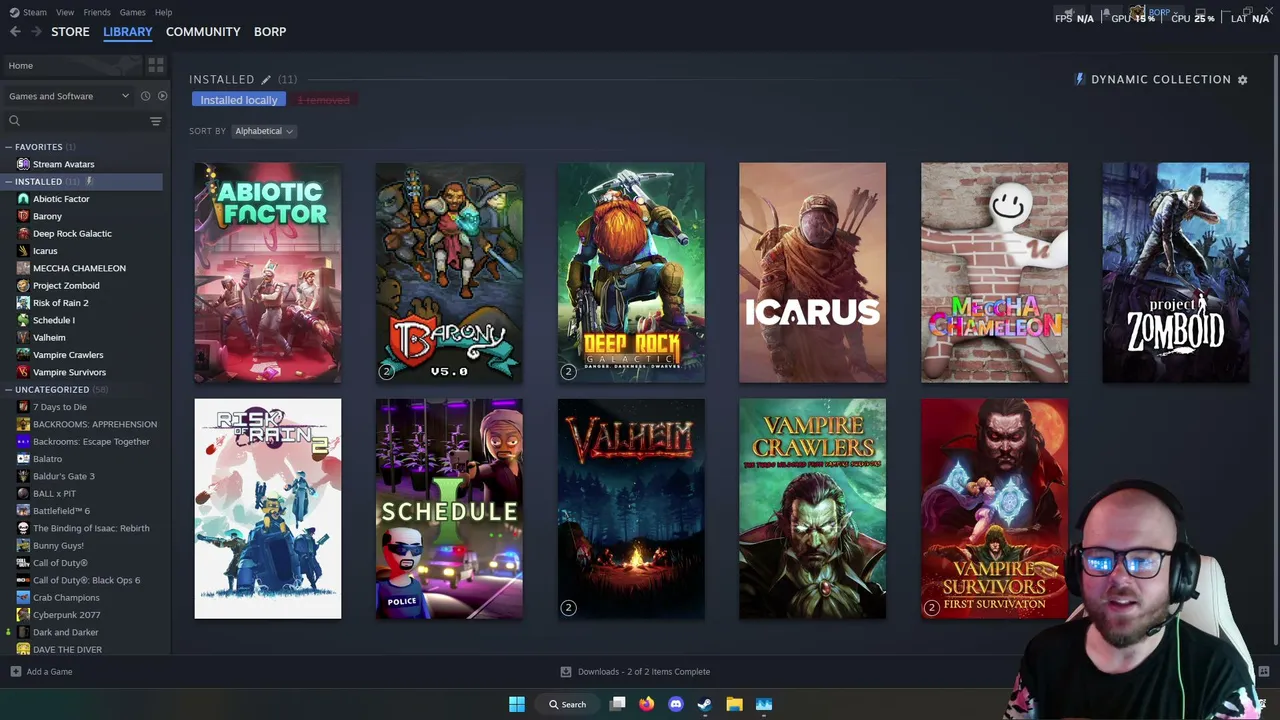This screenshot has height=720, width=1280.
Task: Click the Abiotic Factor icon in the sidebar
Action: [x=23, y=199]
